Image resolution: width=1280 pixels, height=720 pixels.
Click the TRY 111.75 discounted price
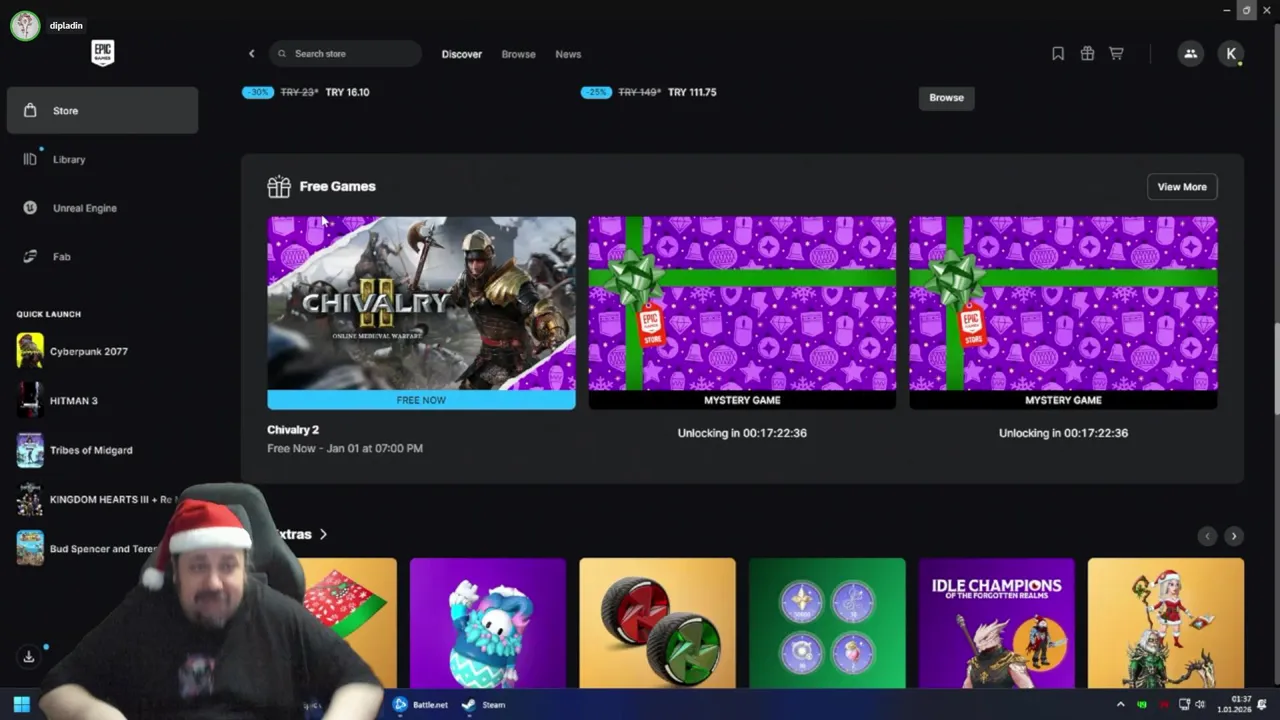point(692,92)
